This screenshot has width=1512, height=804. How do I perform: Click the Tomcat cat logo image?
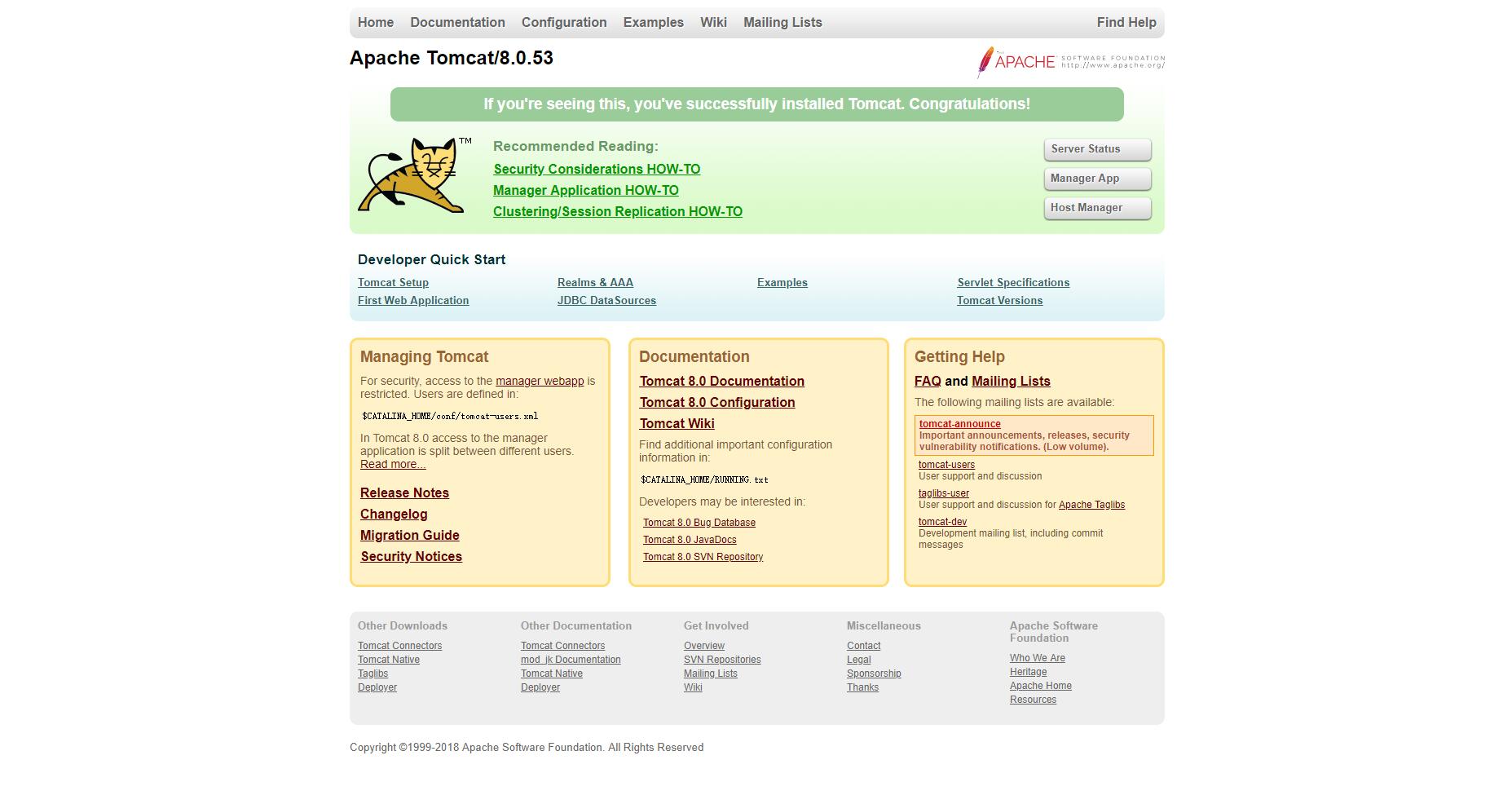pyautogui.click(x=415, y=175)
